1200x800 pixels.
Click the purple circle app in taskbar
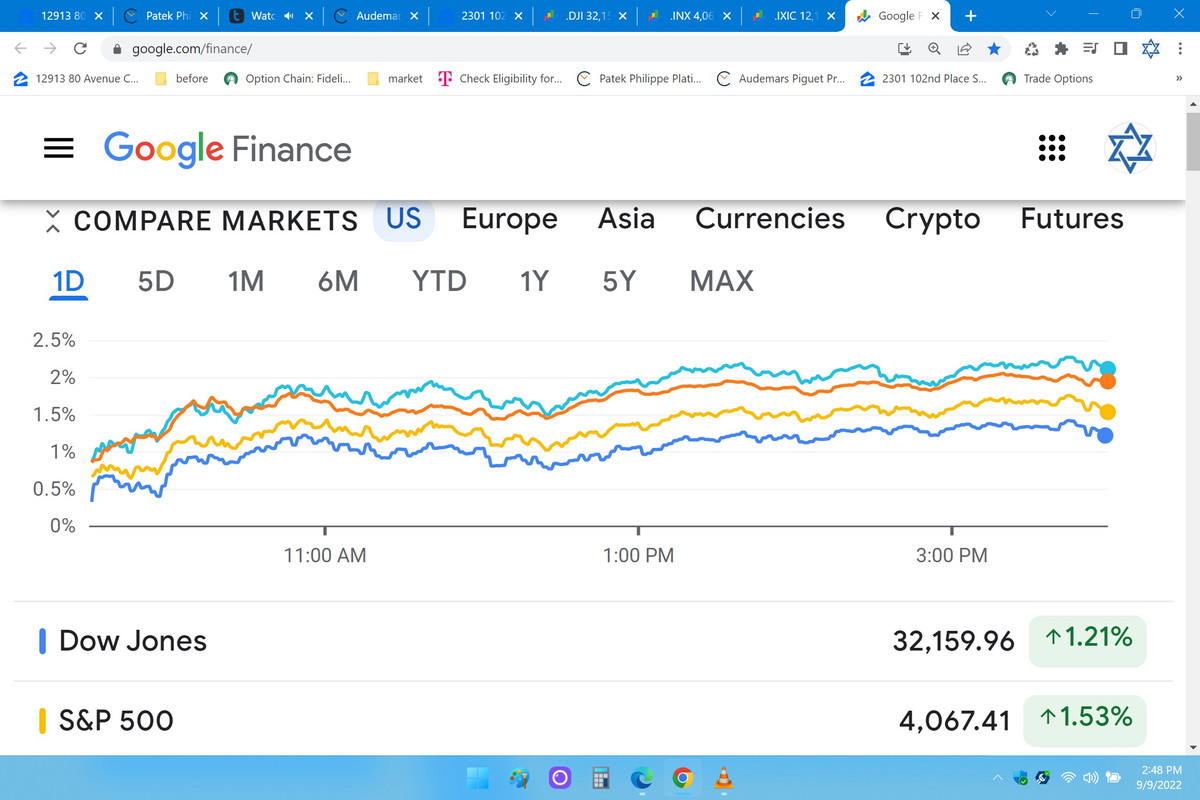[x=560, y=777]
